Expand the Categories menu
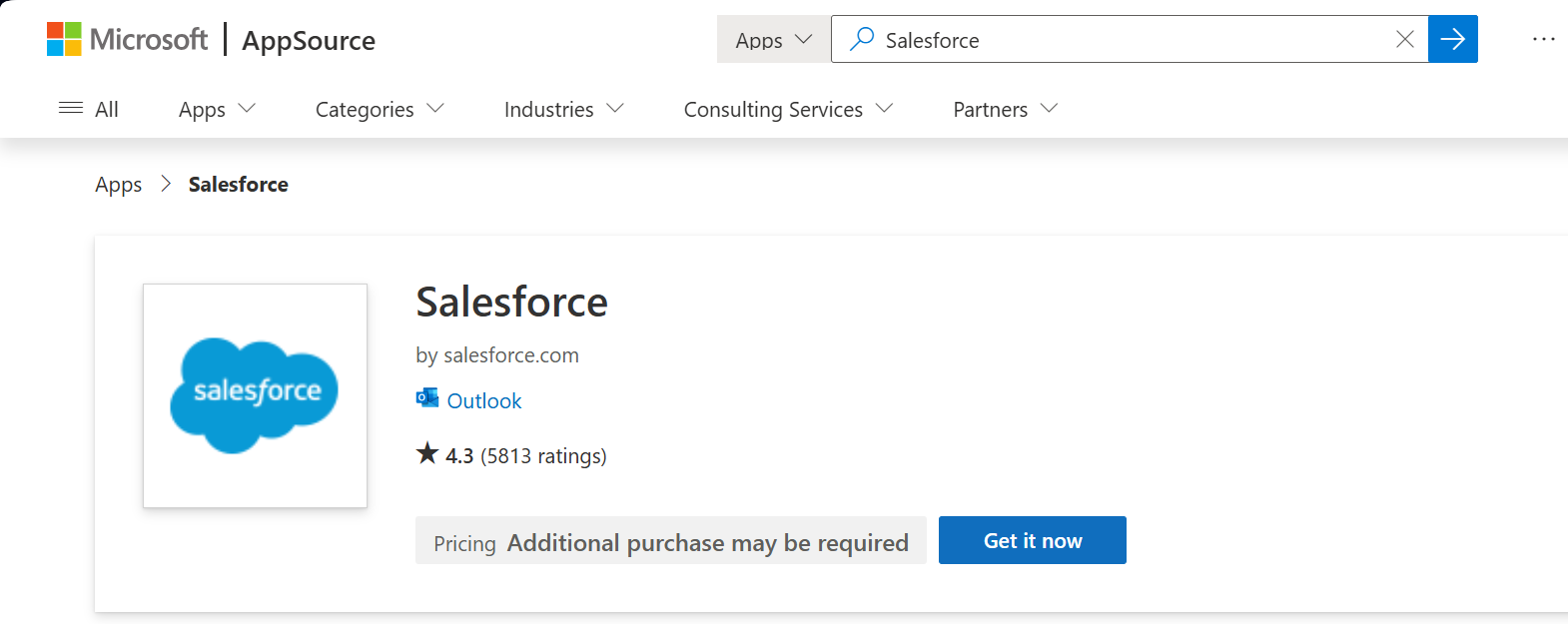The height and width of the screenshot is (624, 1568). coord(380,109)
